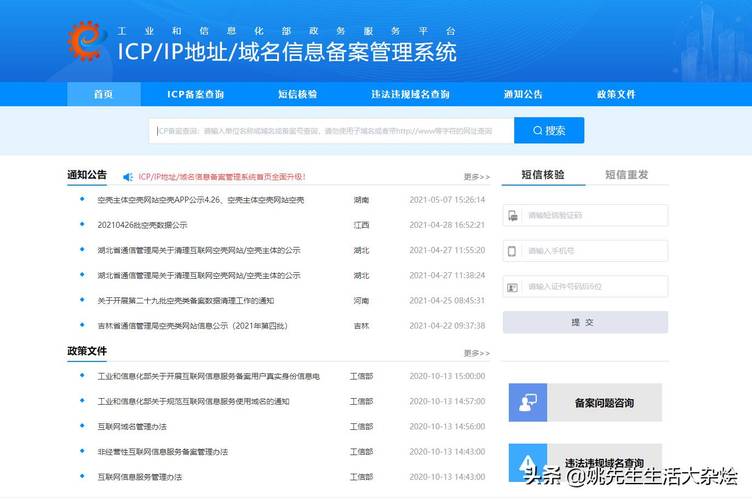
Task: Open 关于开展第二十九批空壳类备案数据清理工作的通知
Action: pyautogui.click(x=186, y=301)
